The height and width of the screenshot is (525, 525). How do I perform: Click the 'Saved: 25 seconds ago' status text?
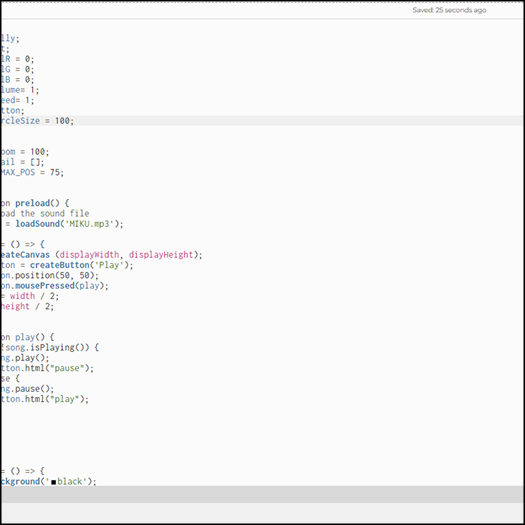click(449, 10)
